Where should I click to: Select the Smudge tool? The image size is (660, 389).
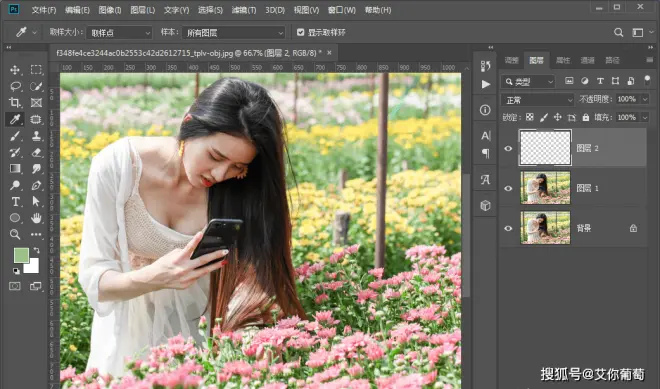[36, 168]
